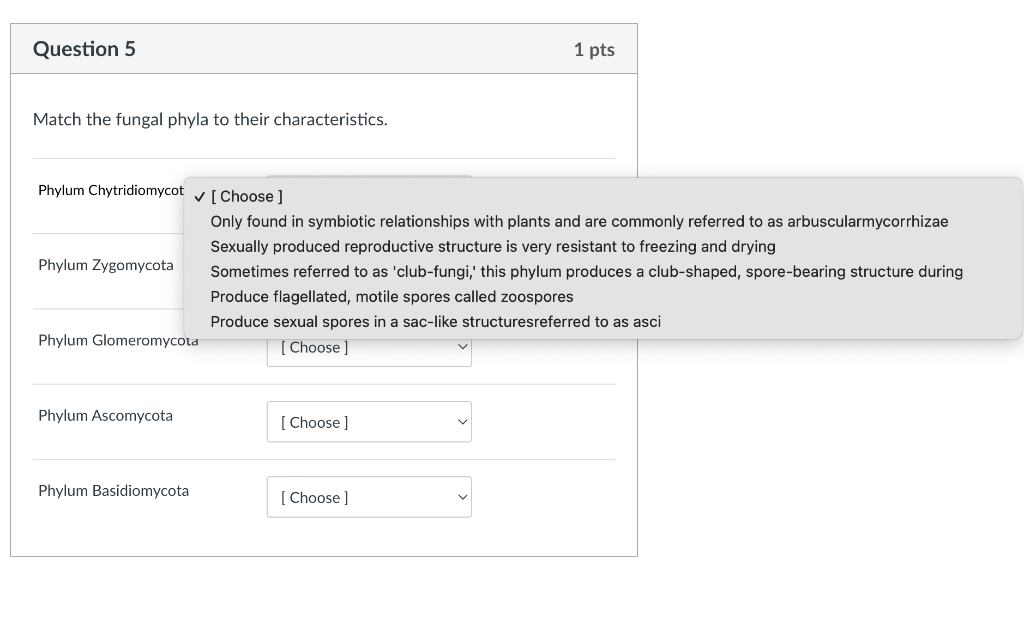The height and width of the screenshot is (619, 1024).
Task: Click the Question 5 header
Action: [x=84, y=48]
